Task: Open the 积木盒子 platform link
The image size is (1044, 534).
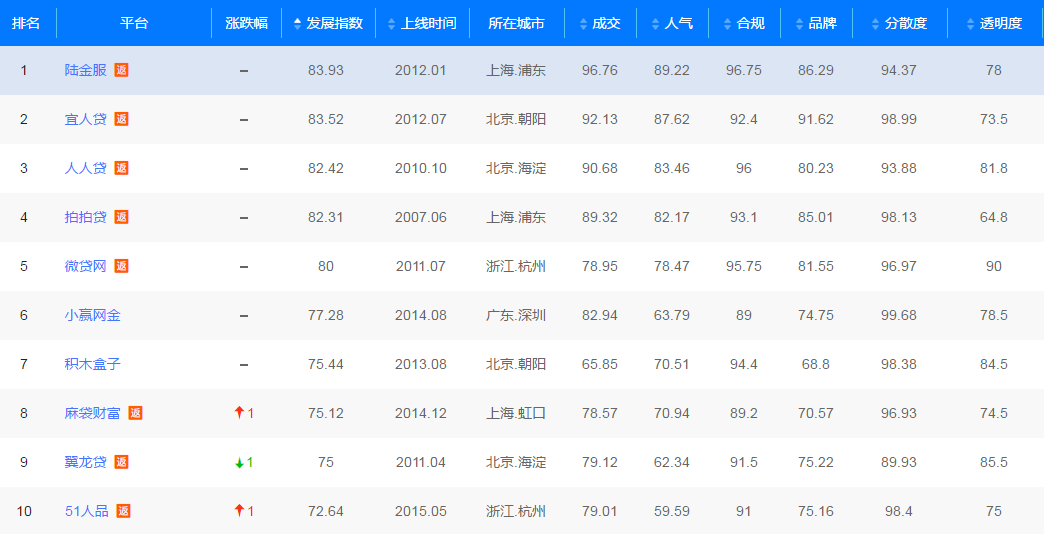Action: click(x=92, y=364)
